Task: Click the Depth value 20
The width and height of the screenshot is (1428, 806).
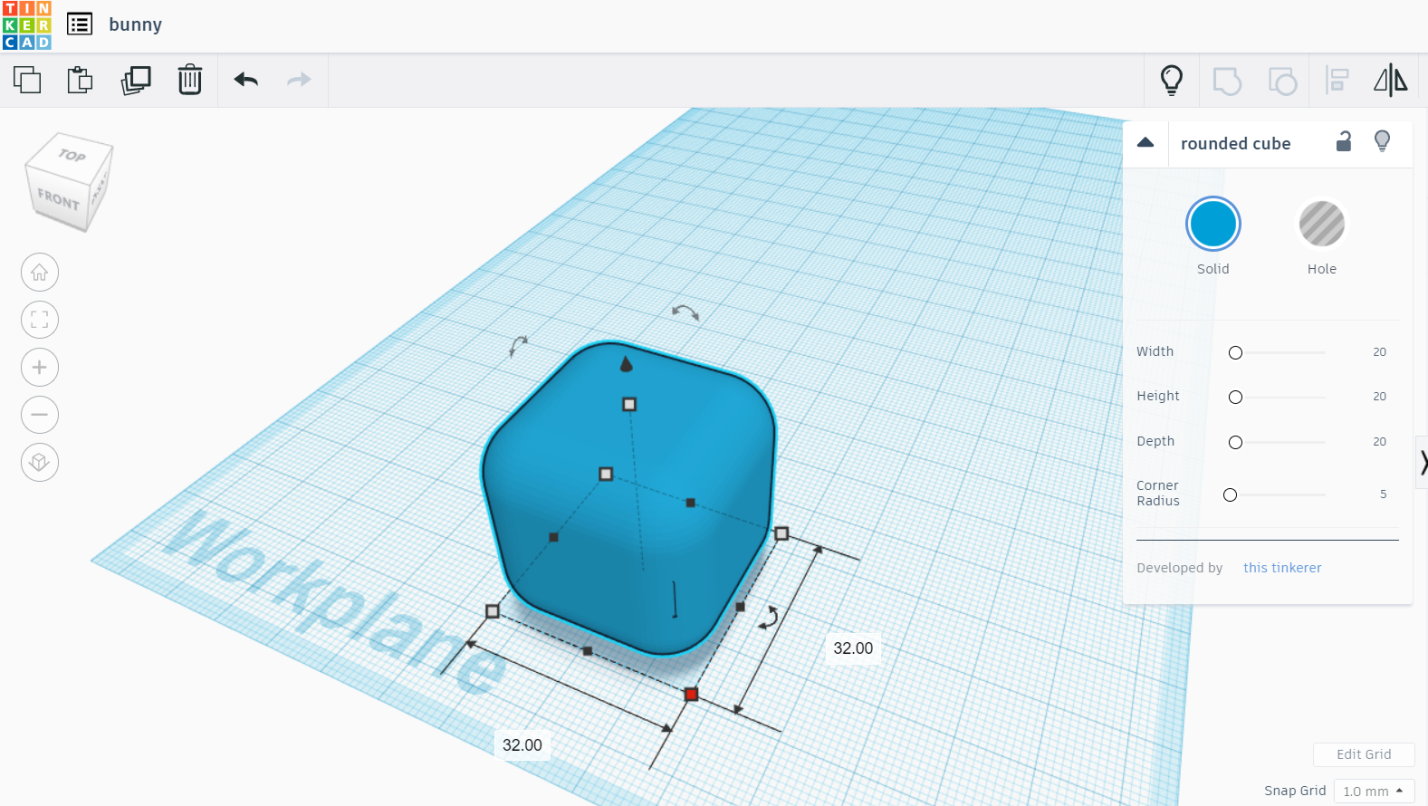Action: click(x=1379, y=442)
